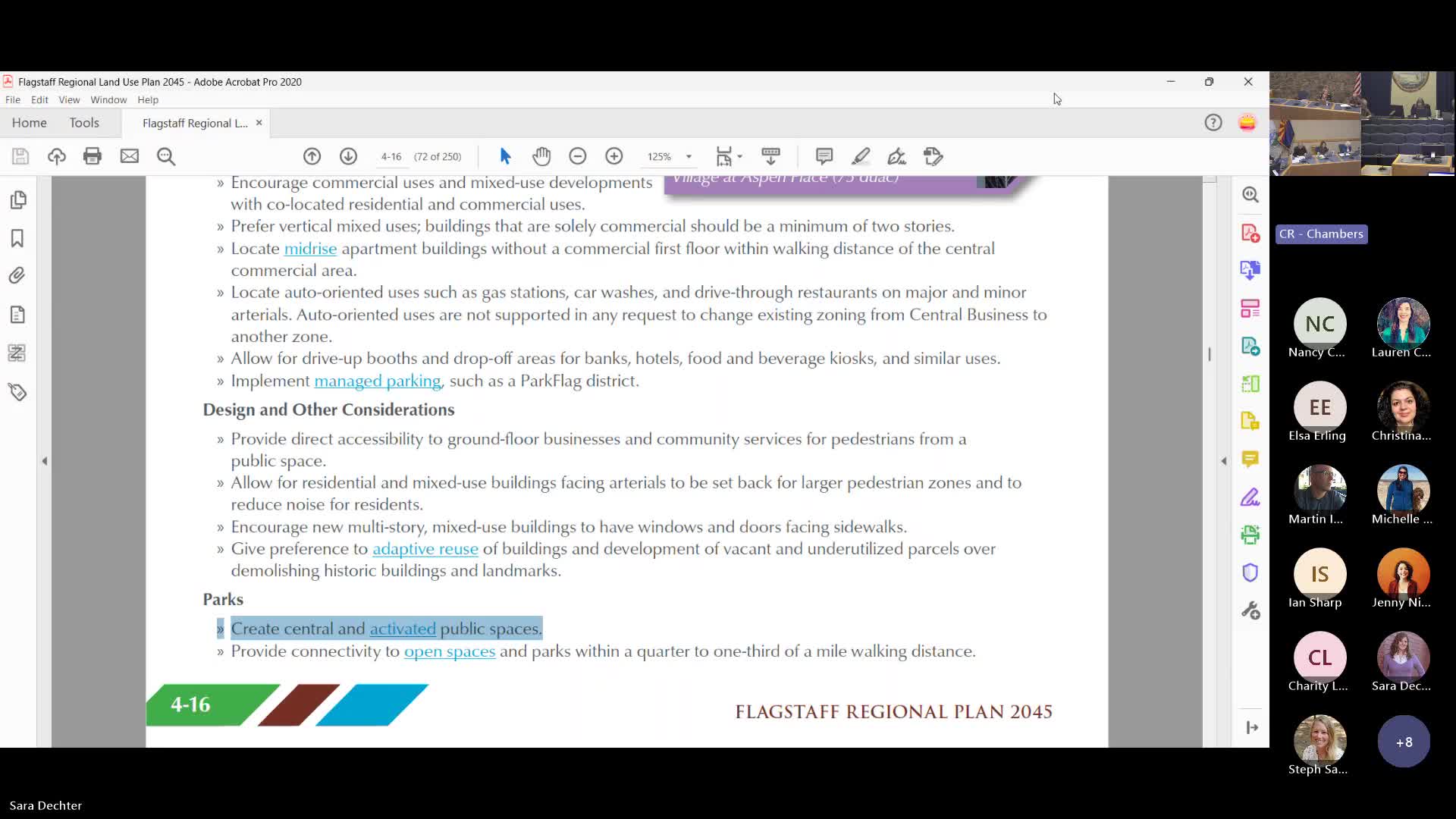The image size is (1456, 819).
Task: Click the page number input field
Action: [391, 157]
